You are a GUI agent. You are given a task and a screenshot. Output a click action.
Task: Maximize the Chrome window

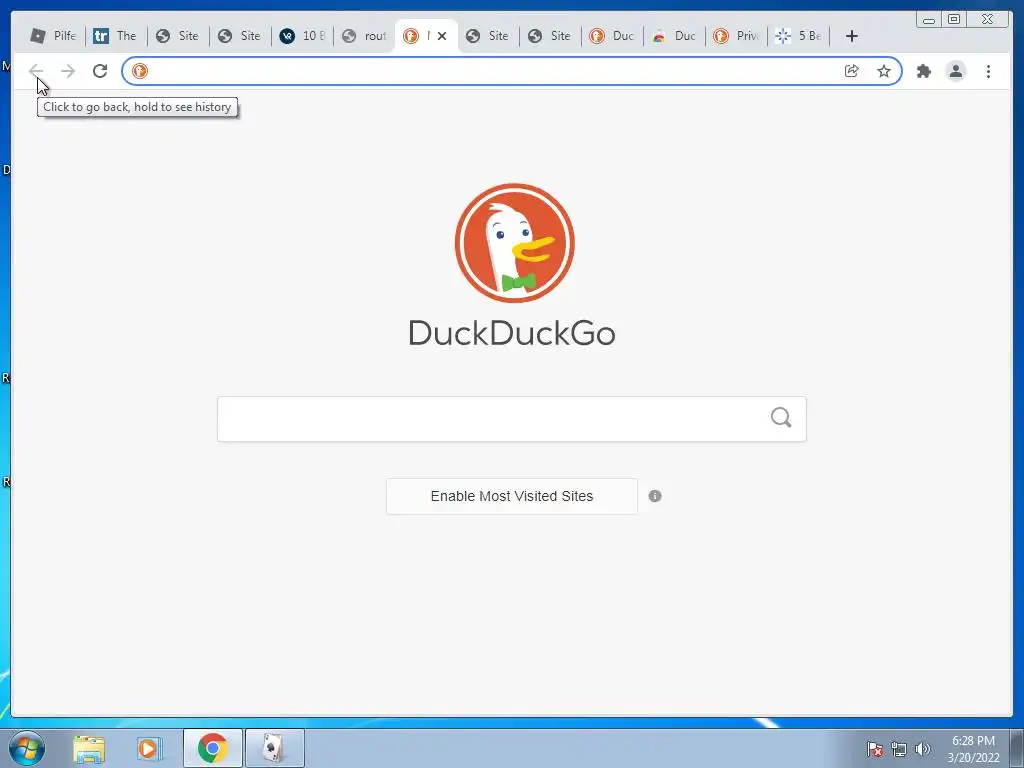click(954, 19)
